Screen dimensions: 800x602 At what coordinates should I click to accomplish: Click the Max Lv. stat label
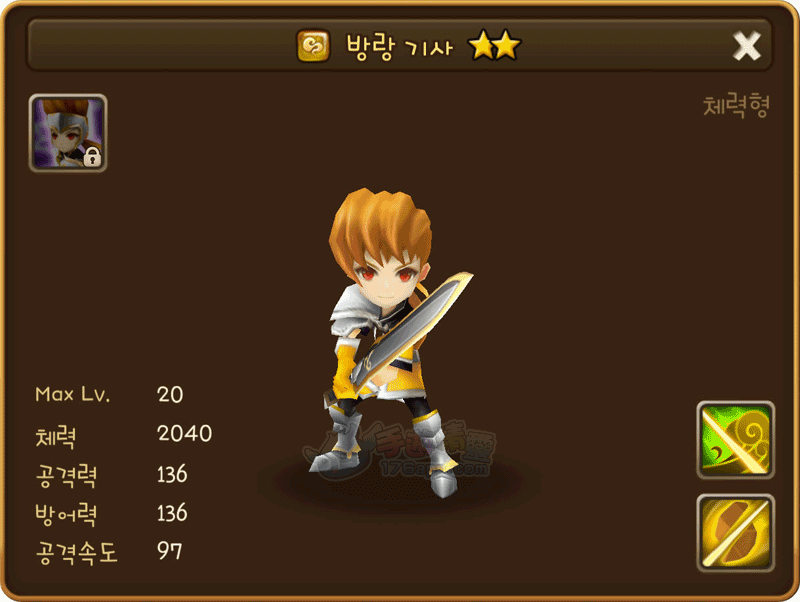(x=72, y=394)
